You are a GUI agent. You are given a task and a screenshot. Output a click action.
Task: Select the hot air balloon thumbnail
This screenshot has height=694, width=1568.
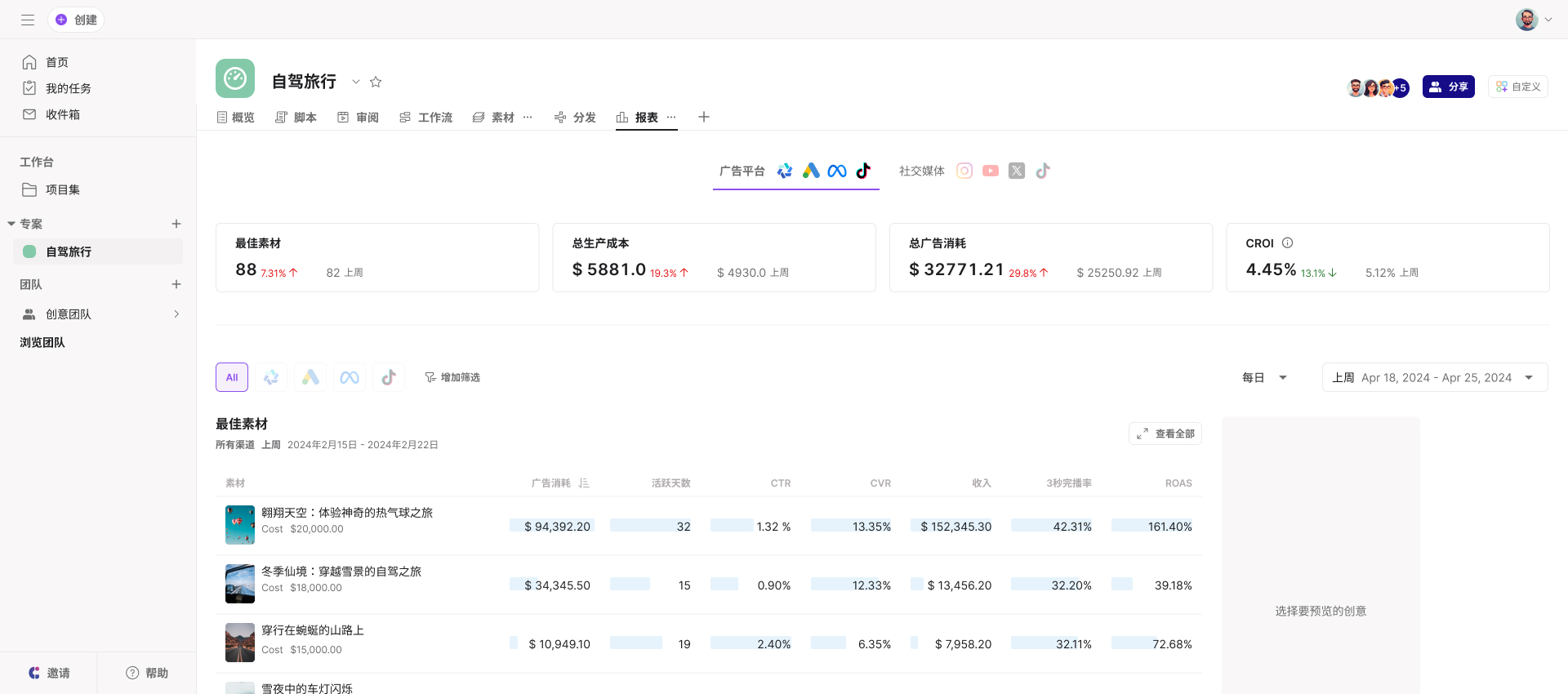(x=240, y=525)
